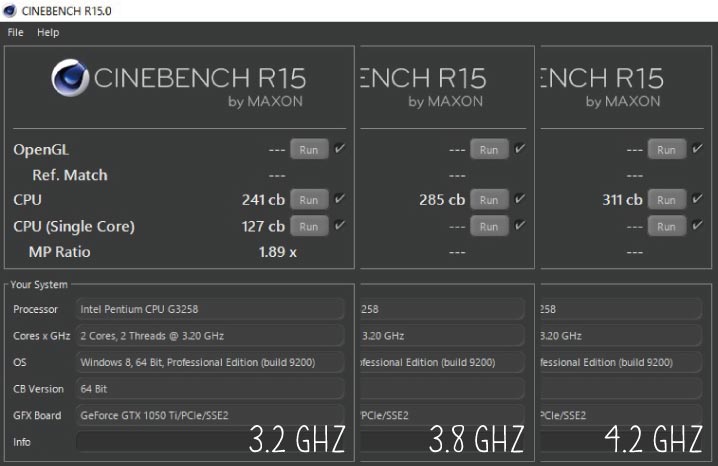The width and height of the screenshot is (718, 466).
Task: Toggle the checkbox on the 241 cb CPU row
Action: point(339,198)
